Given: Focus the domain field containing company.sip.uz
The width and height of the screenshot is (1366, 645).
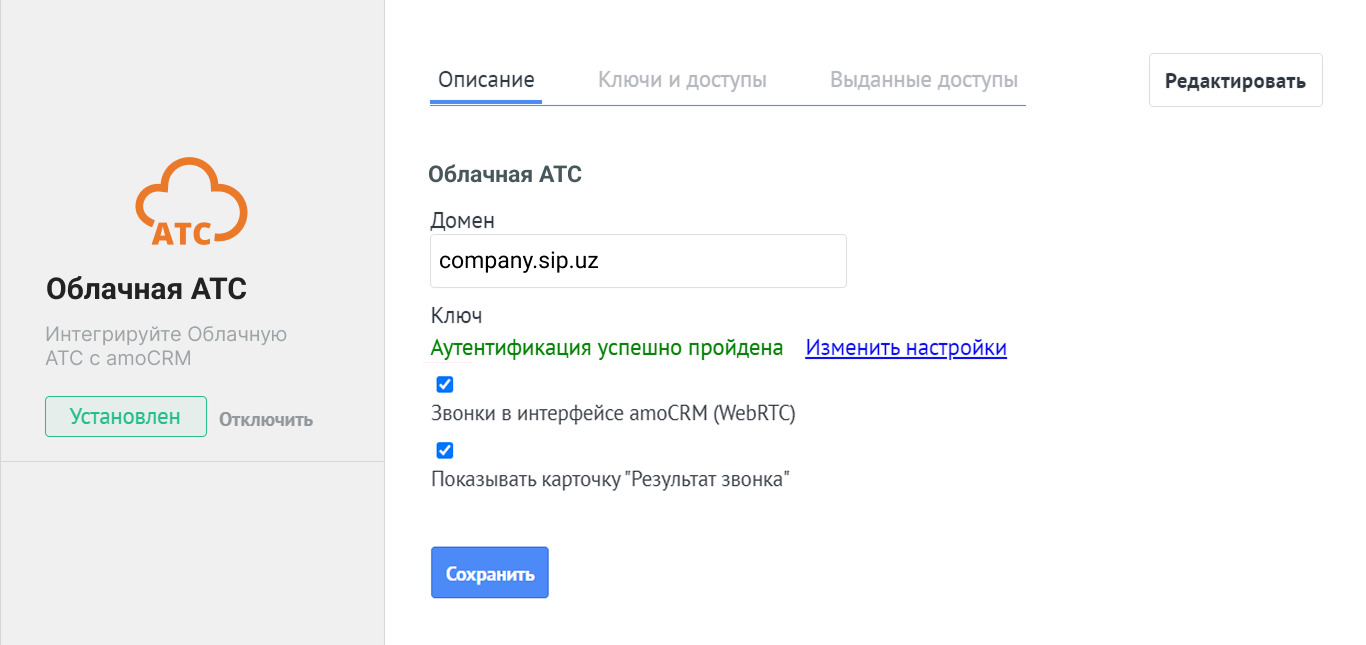Looking at the screenshot, I should click(x=638, y=262).
